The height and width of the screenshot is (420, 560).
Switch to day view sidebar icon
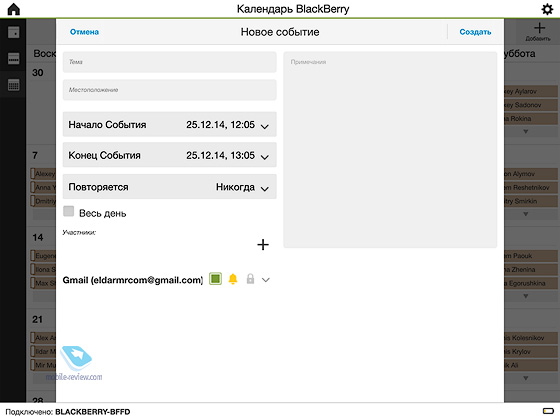pyautogui.click(x=14, y=32)
